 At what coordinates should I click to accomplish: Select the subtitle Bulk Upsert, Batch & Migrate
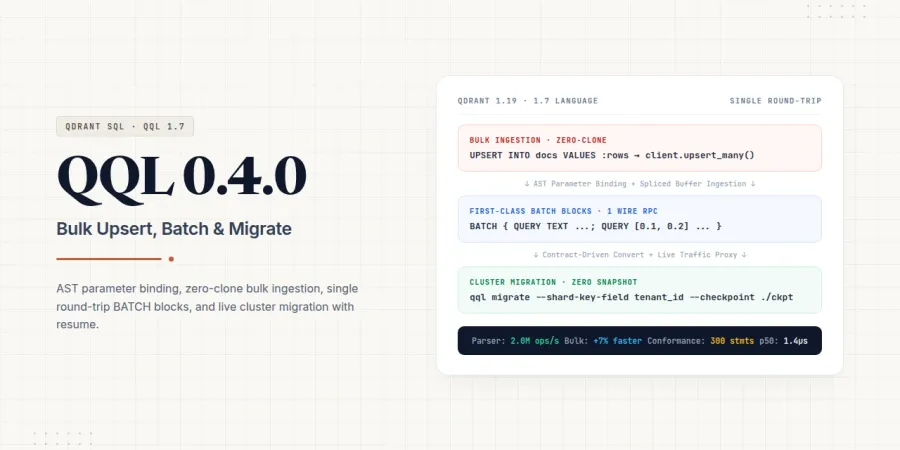coord(174,229)
